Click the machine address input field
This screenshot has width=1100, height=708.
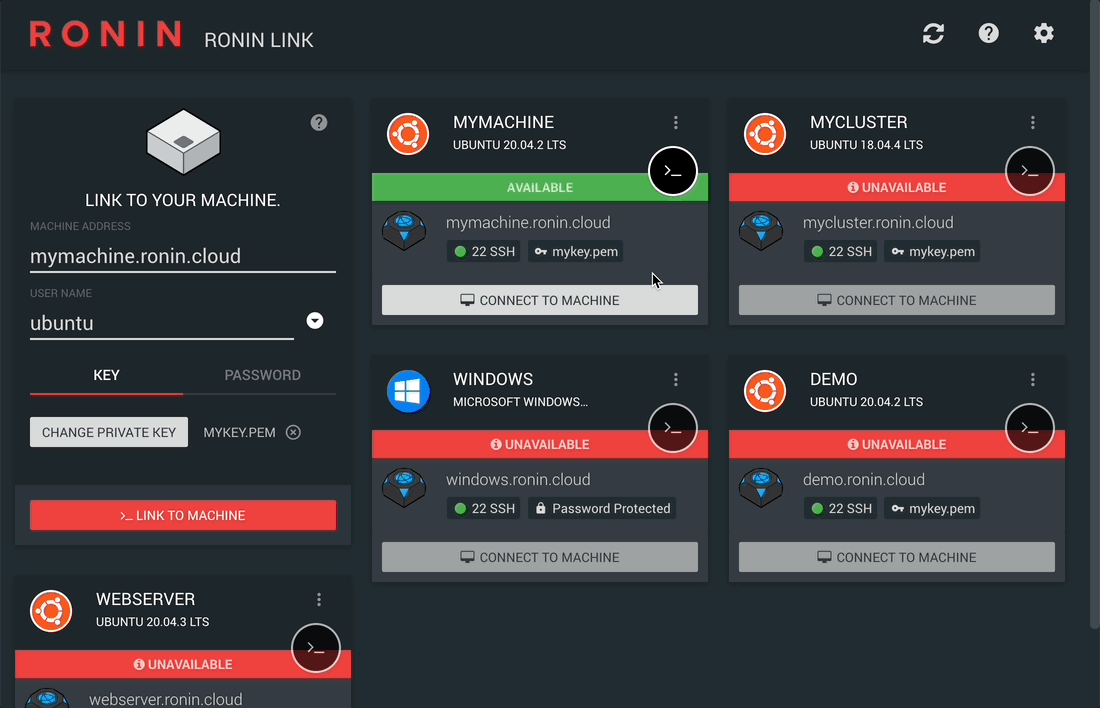point(183,256)
